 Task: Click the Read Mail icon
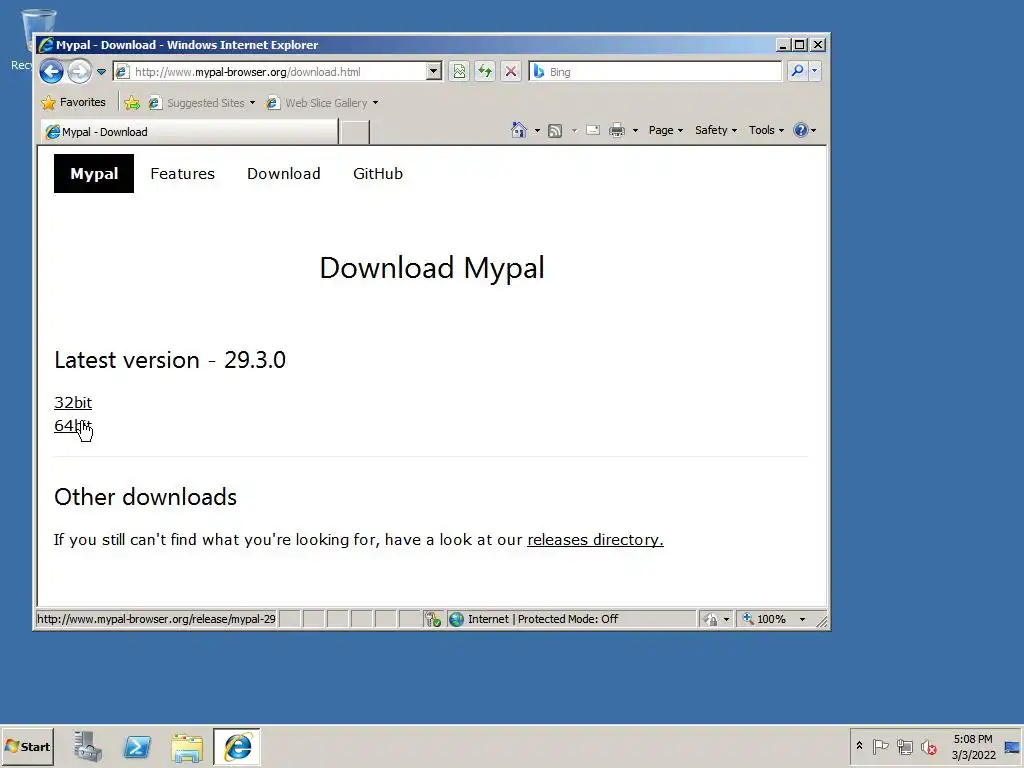[x=592, y=130]
